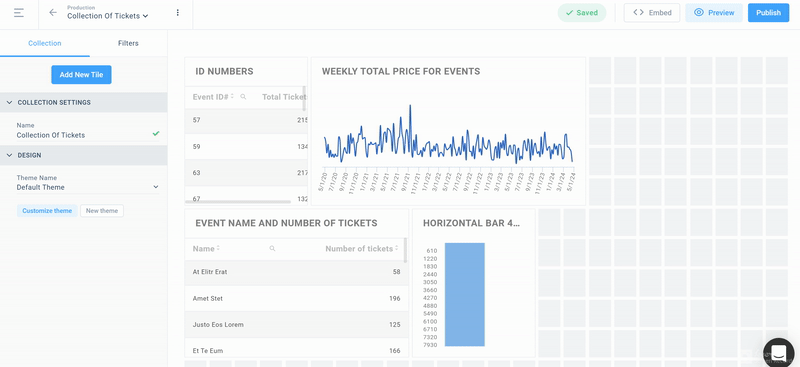
Task: Edit the collection Name input field
Action: (x=87, y=135)
